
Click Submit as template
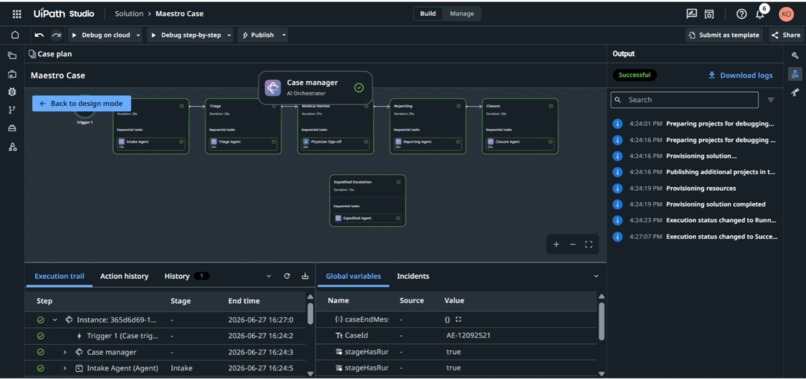724,35
